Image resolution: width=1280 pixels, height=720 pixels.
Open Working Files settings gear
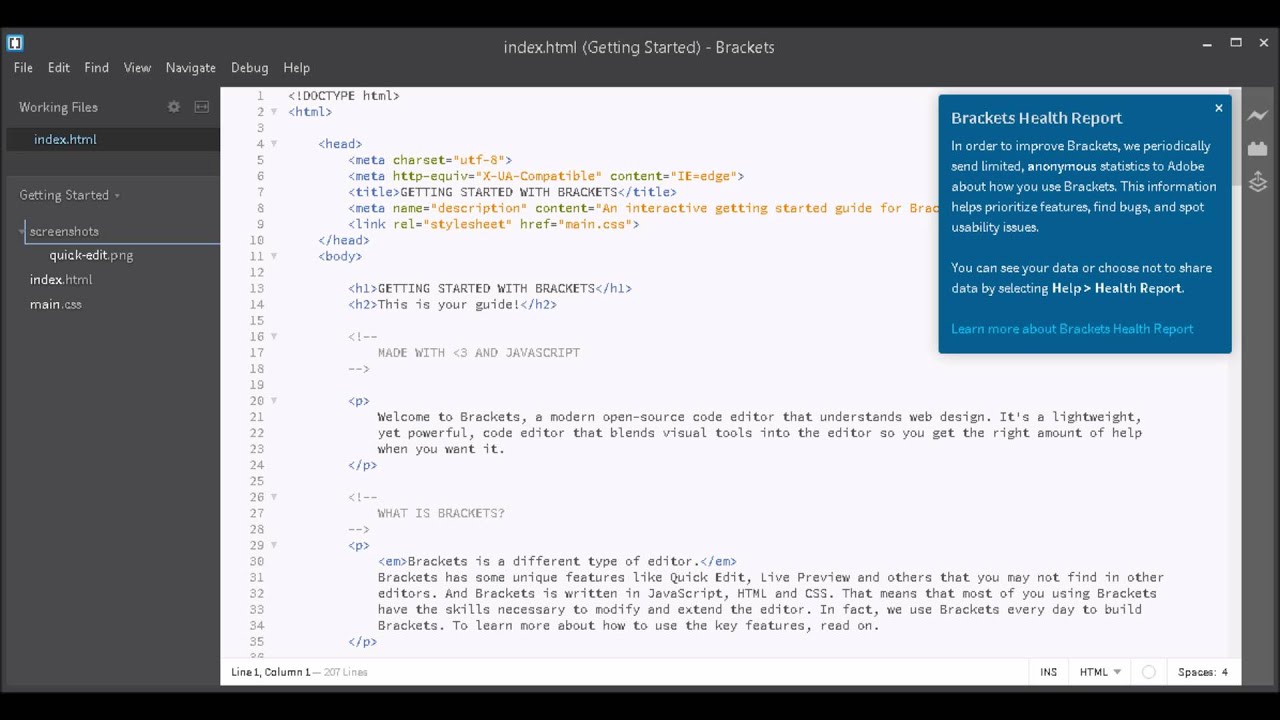[174, 107]
